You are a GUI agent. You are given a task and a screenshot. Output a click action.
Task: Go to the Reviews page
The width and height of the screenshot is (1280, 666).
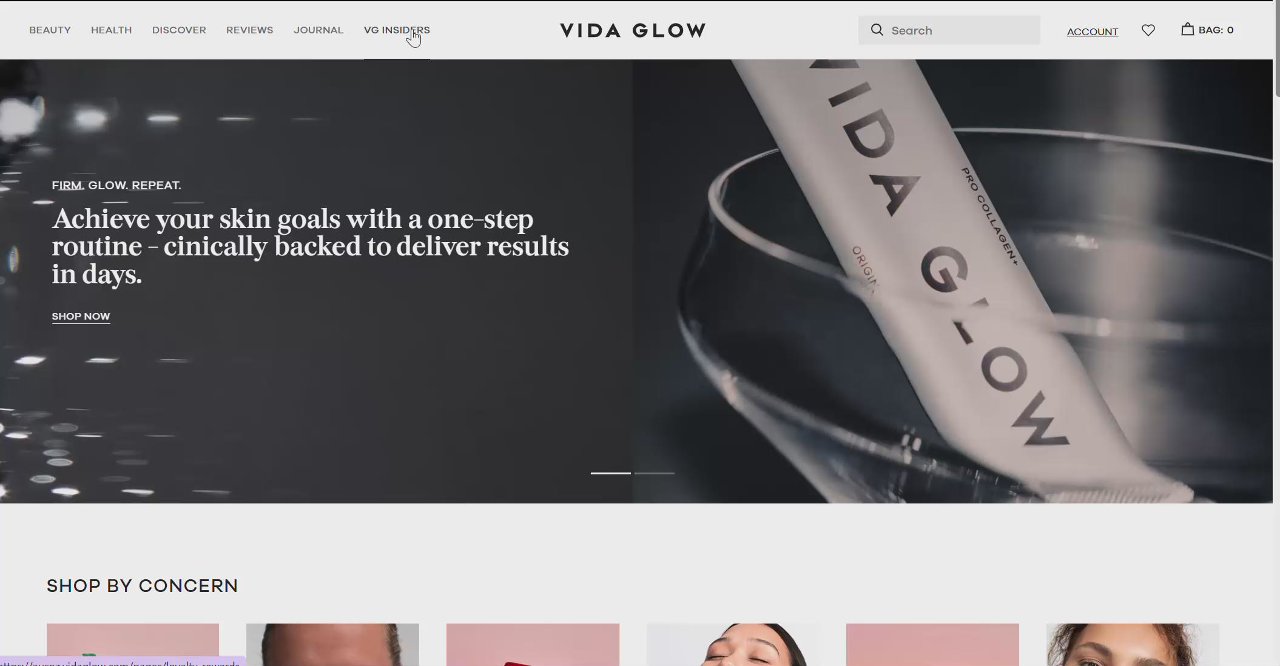[x=249, y=30]
